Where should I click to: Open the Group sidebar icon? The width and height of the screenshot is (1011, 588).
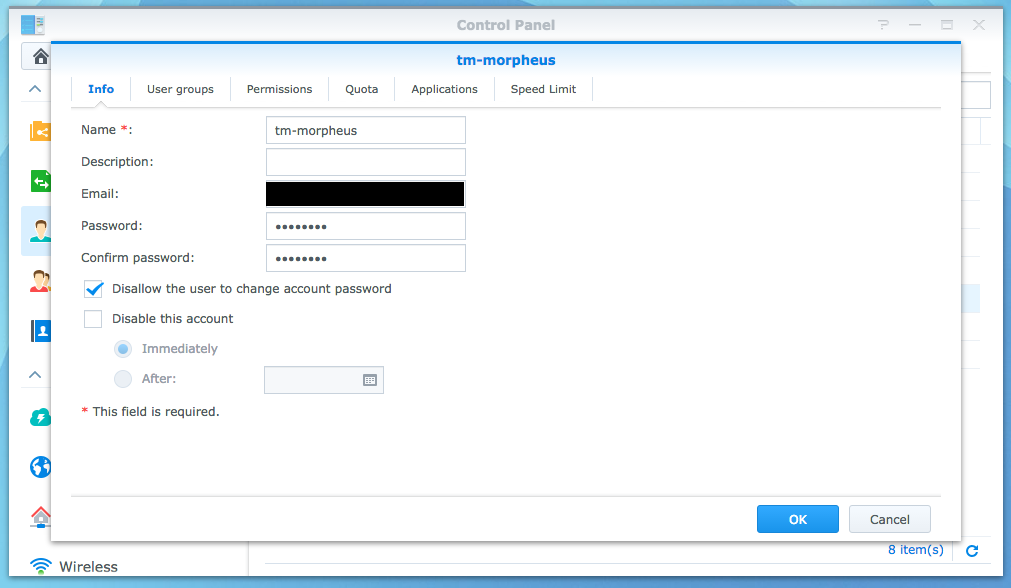(x=40, y=281)
